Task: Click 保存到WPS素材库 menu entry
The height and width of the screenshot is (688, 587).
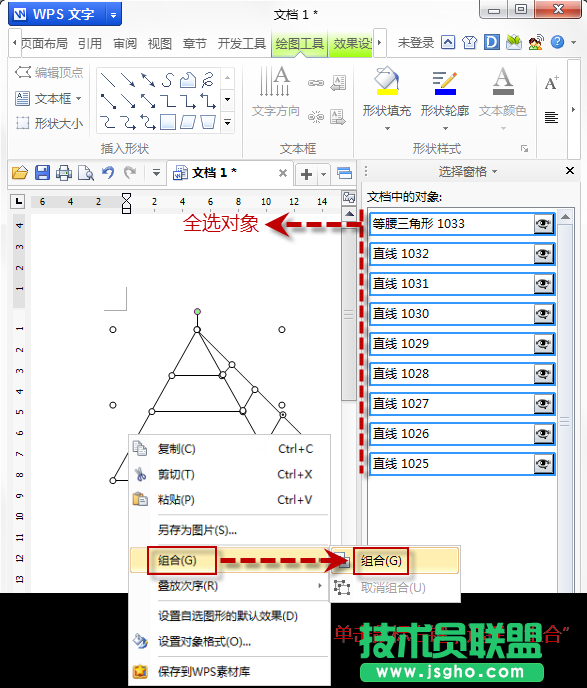Action: pyautogui.click(x=229, y=671)
